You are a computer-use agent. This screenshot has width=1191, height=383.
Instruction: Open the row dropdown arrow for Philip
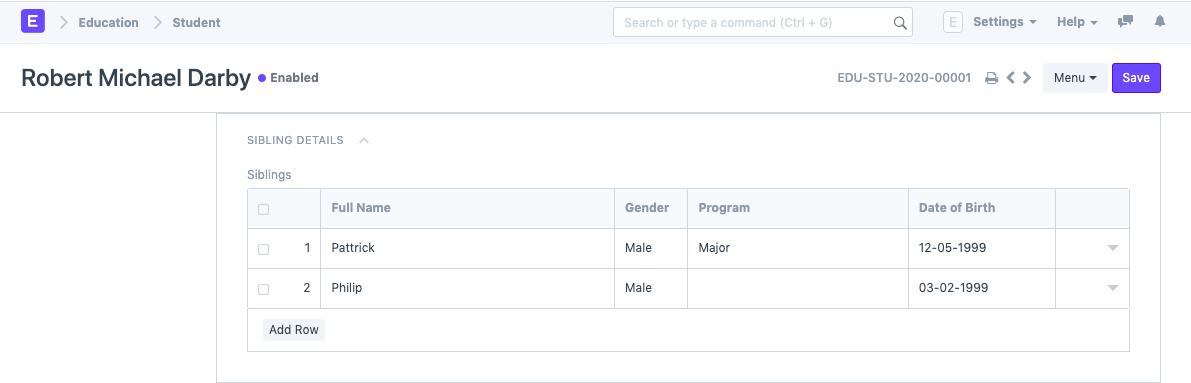click(x=1113, y=288)
